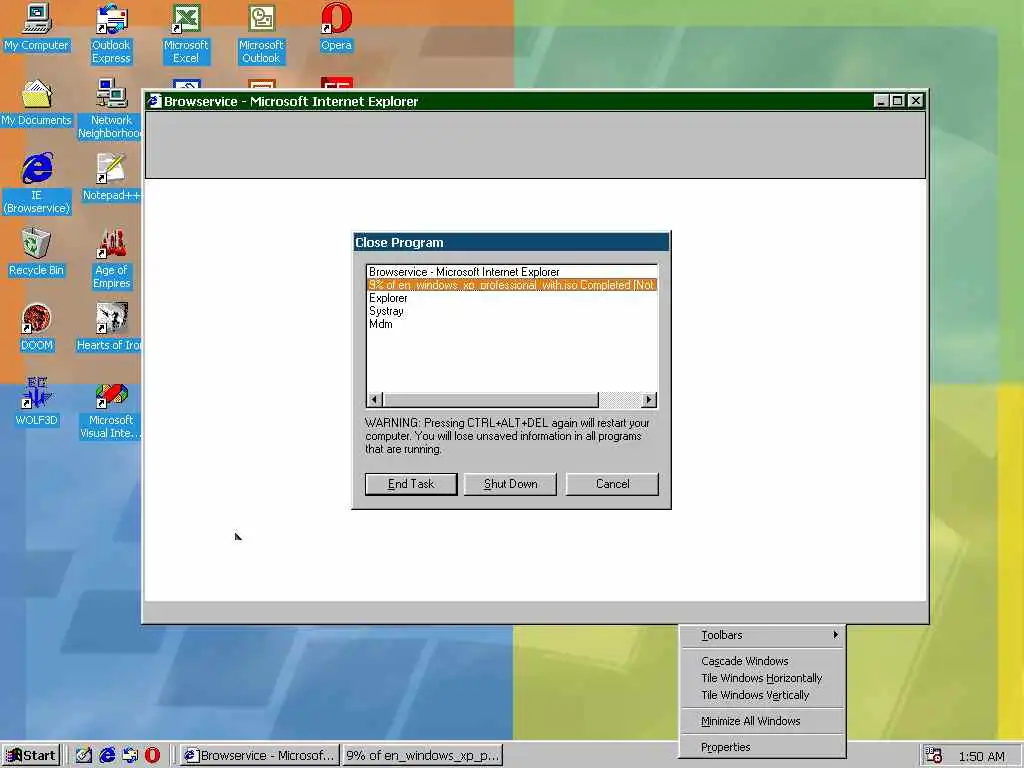Select Recycle Bin desktop icon
The image size is (1024, 768).
(37, 253)
